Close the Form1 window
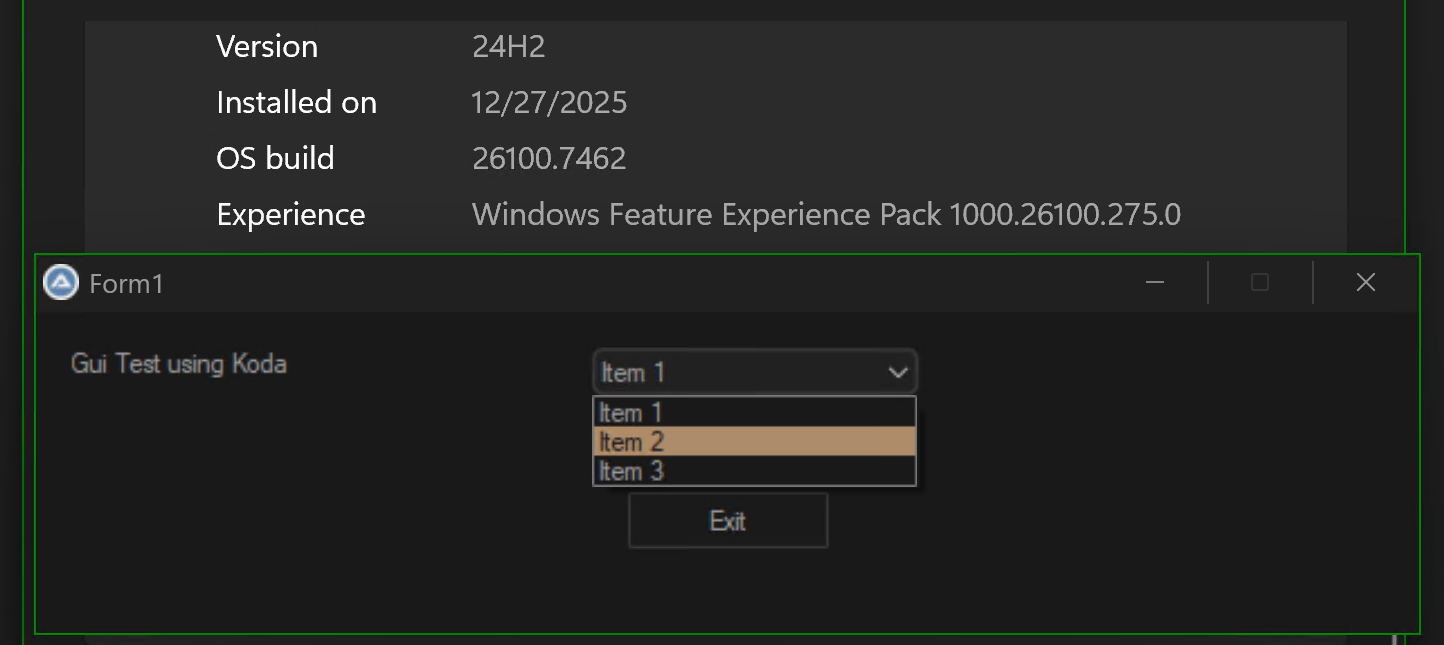 tap(1366, 283)
